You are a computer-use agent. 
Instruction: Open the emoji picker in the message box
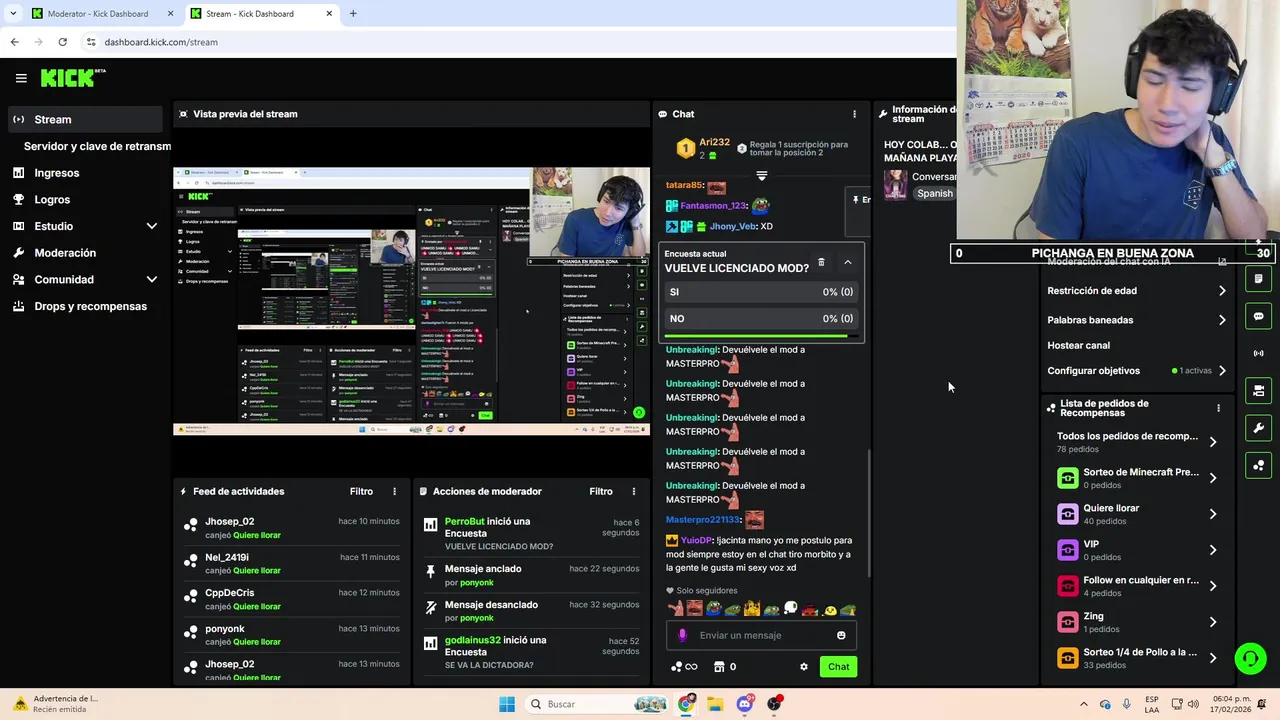841,635
